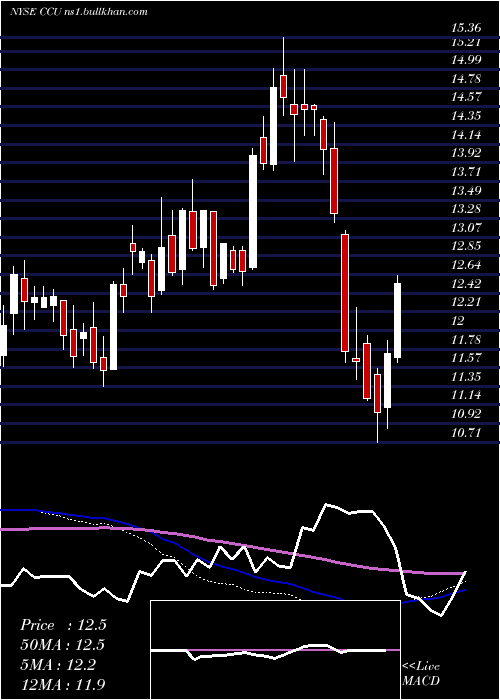Click the 13.28 price axis label
The image size is (500, 700).
click(x=466, y=209)
